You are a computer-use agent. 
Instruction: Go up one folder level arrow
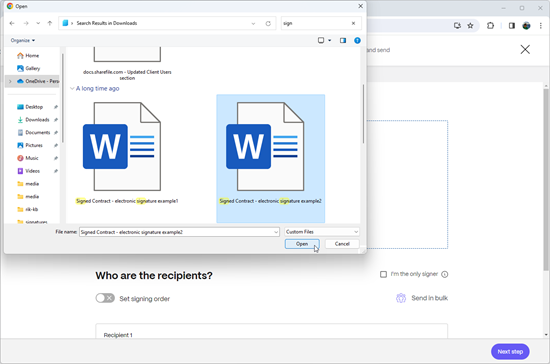click(x=49, y=23)
